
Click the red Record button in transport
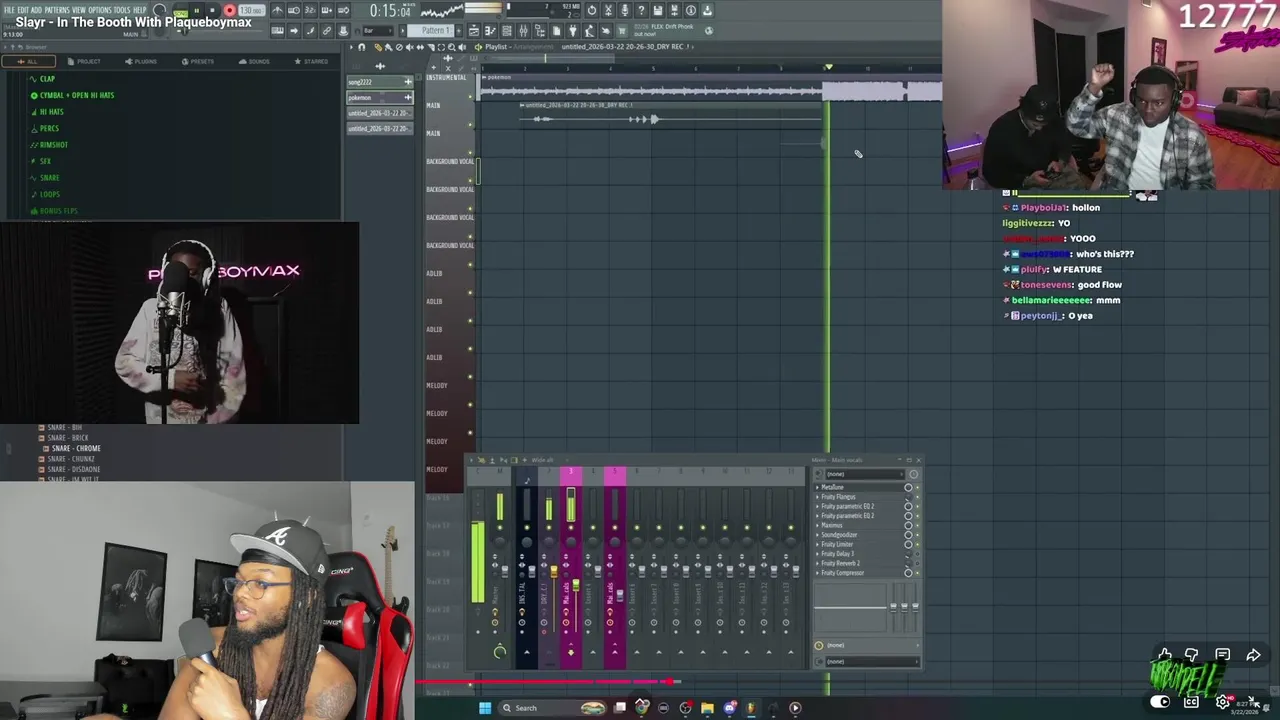[x=229, y=10]
